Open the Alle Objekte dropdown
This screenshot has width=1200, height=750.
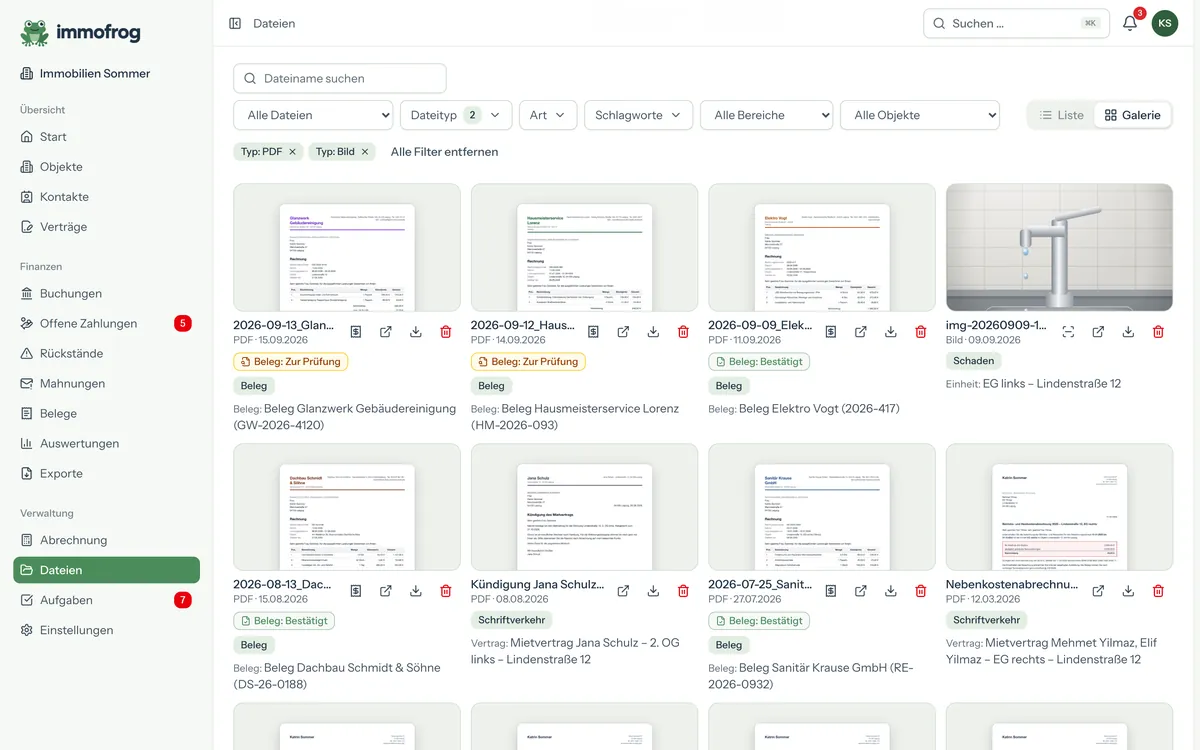[x=920, y=115]
